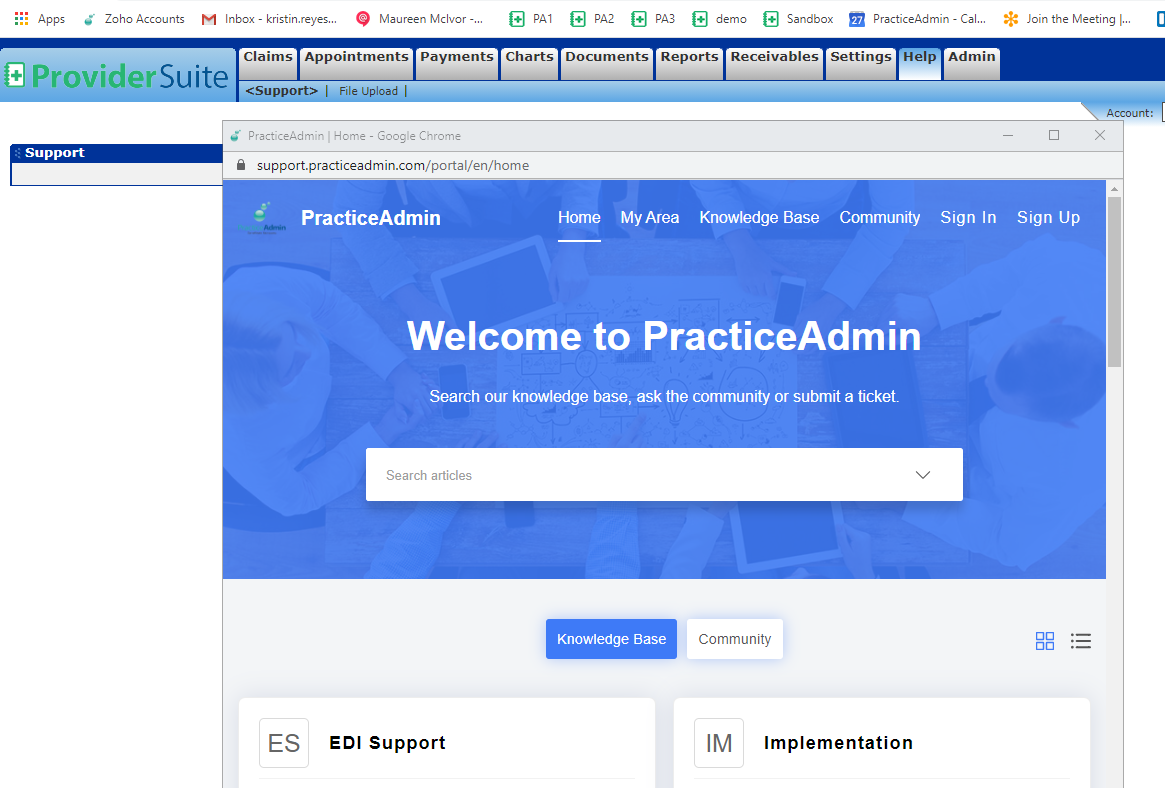Open the Sandbox bookmark

(798, 19)
